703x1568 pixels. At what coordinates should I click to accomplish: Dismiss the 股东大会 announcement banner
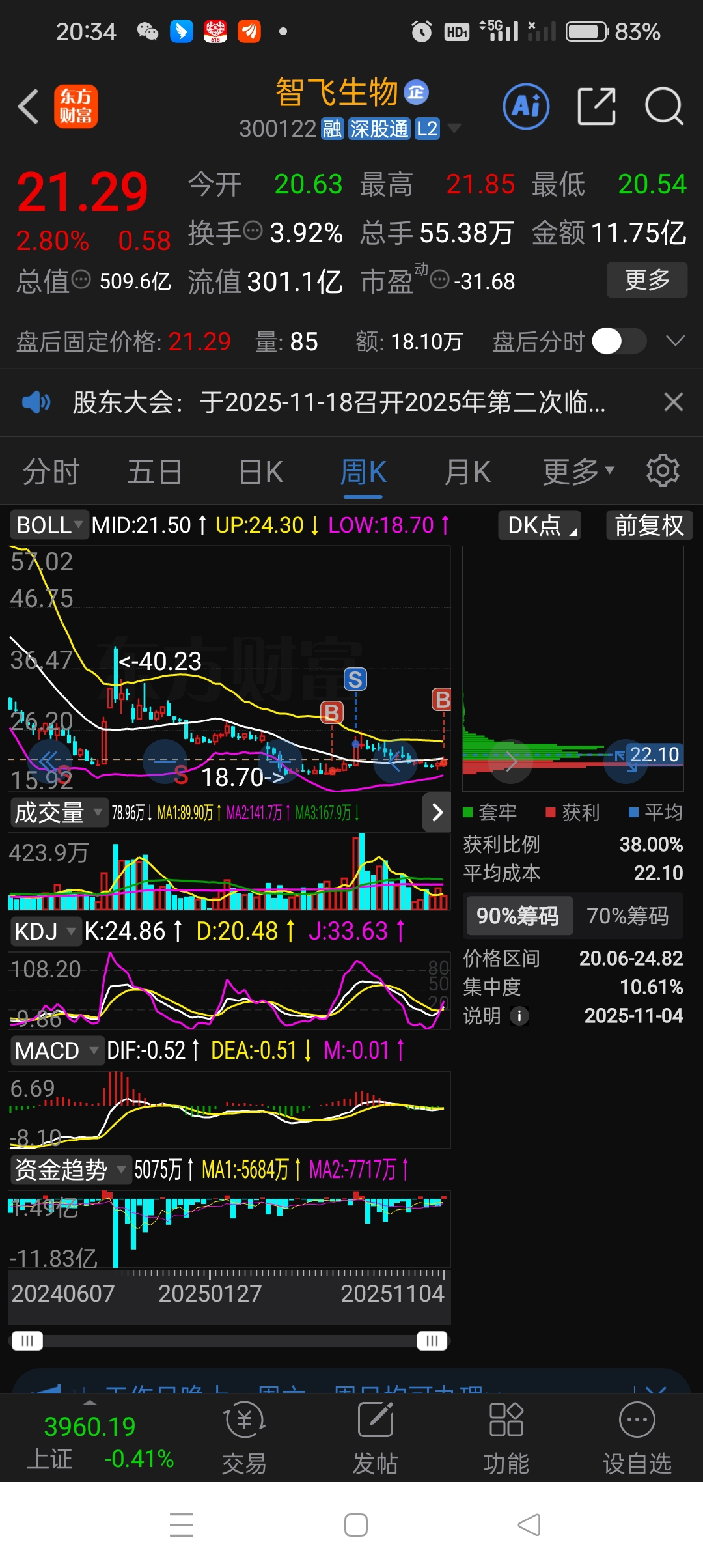coord(674,402)
